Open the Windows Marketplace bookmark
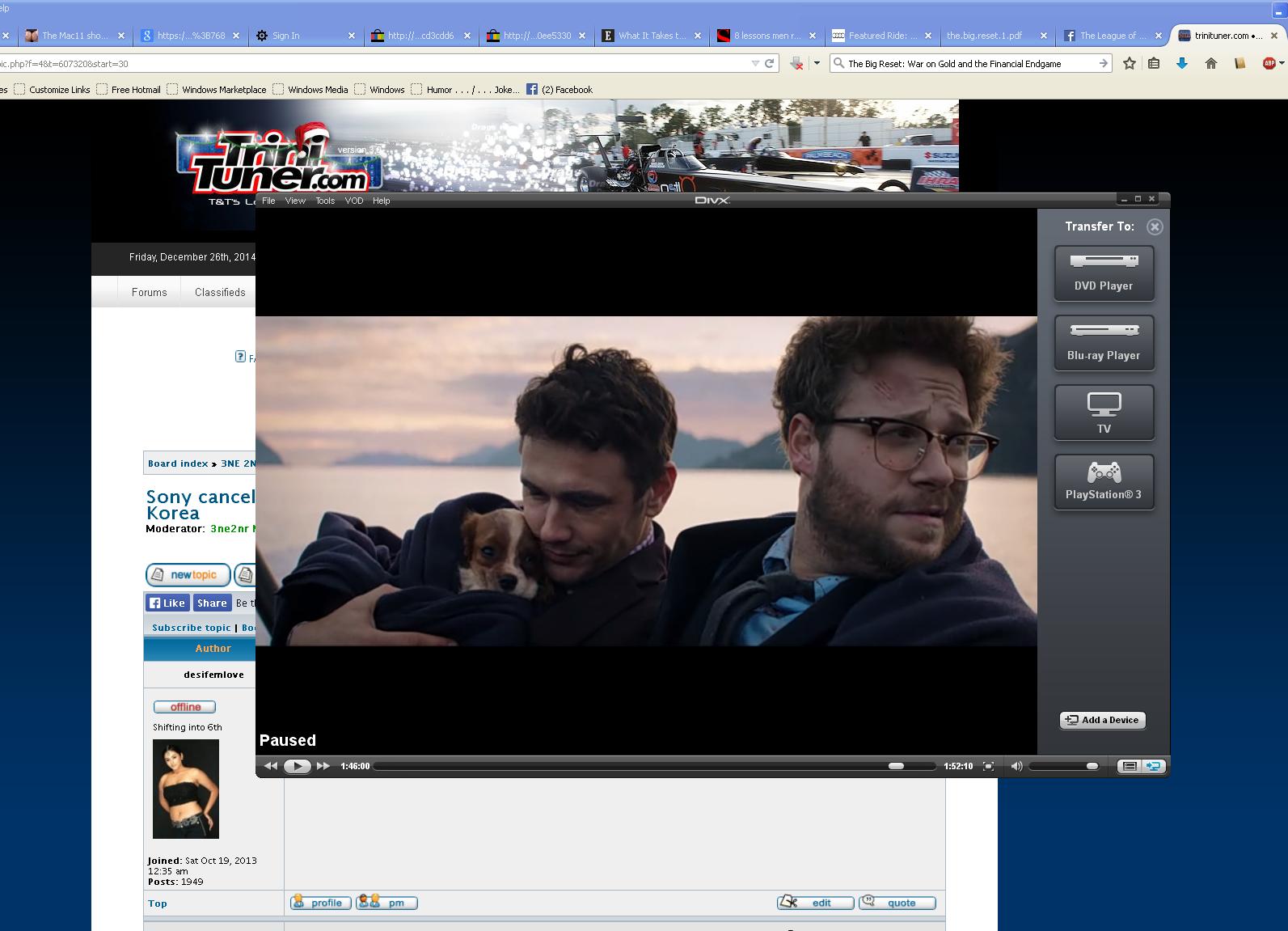Image resolution: width=1288 pixels, height=931 pixels. click(217, 90)
